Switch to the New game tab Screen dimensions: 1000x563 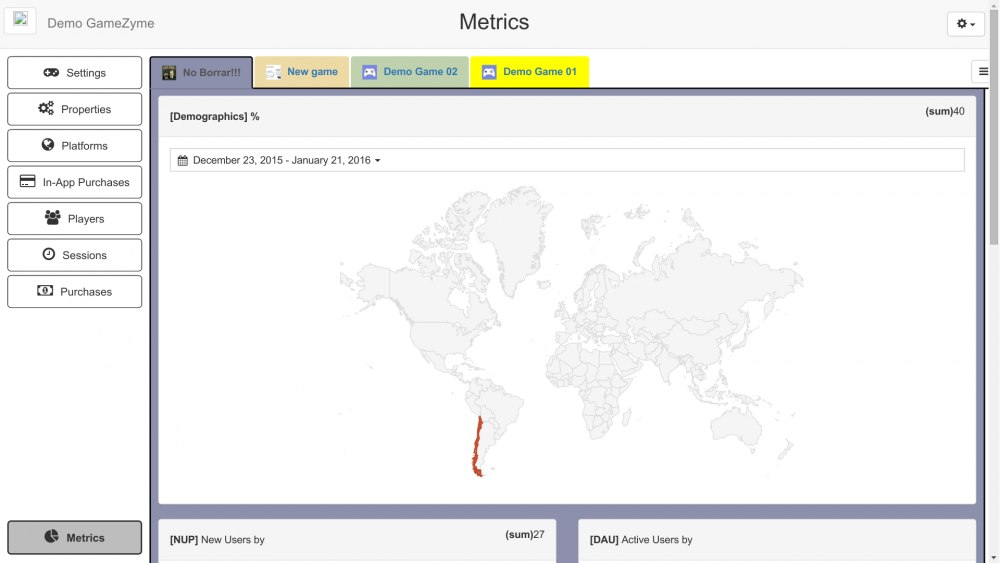(x=302, y=72)
